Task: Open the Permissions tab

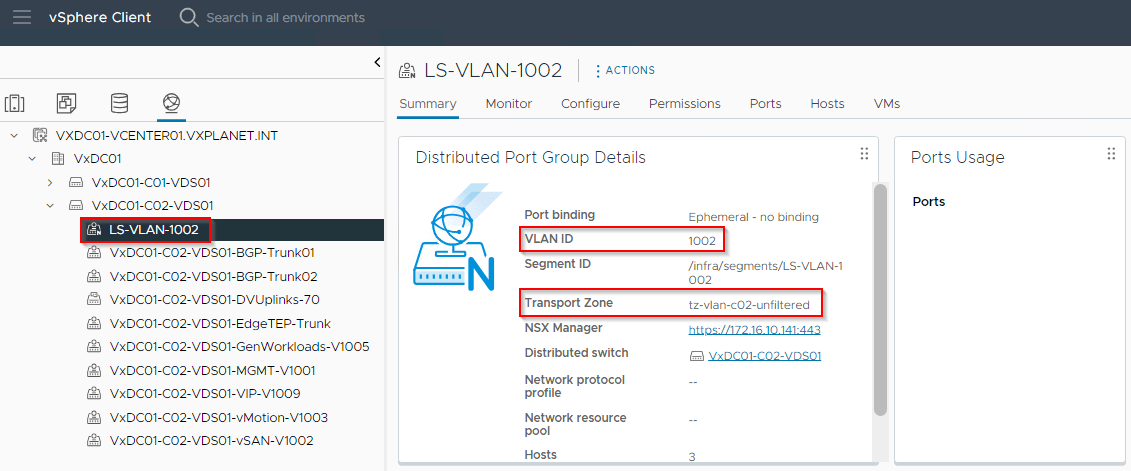Action: pos(685,104)
